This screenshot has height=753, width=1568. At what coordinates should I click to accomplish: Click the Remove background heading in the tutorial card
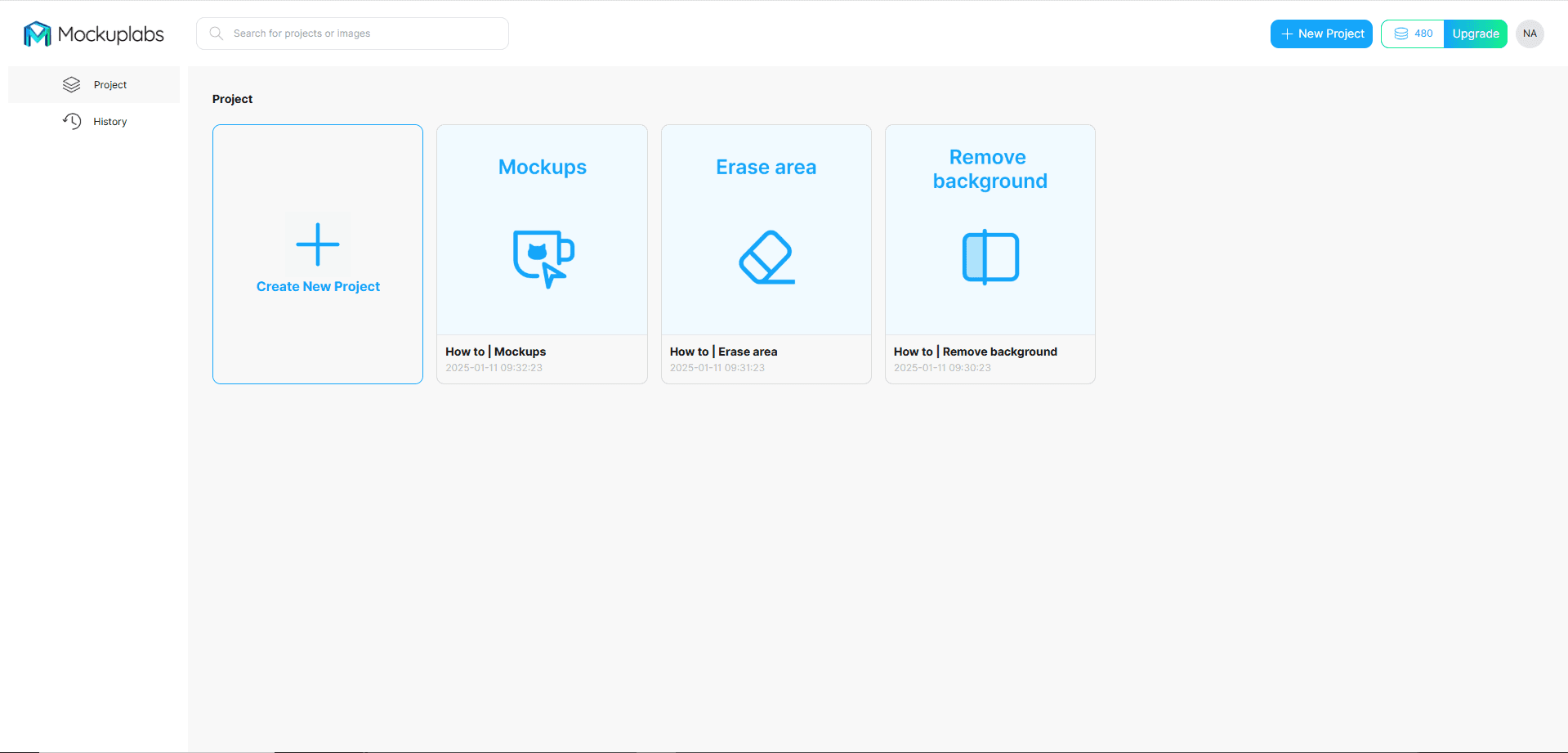(x=989, y=169)
